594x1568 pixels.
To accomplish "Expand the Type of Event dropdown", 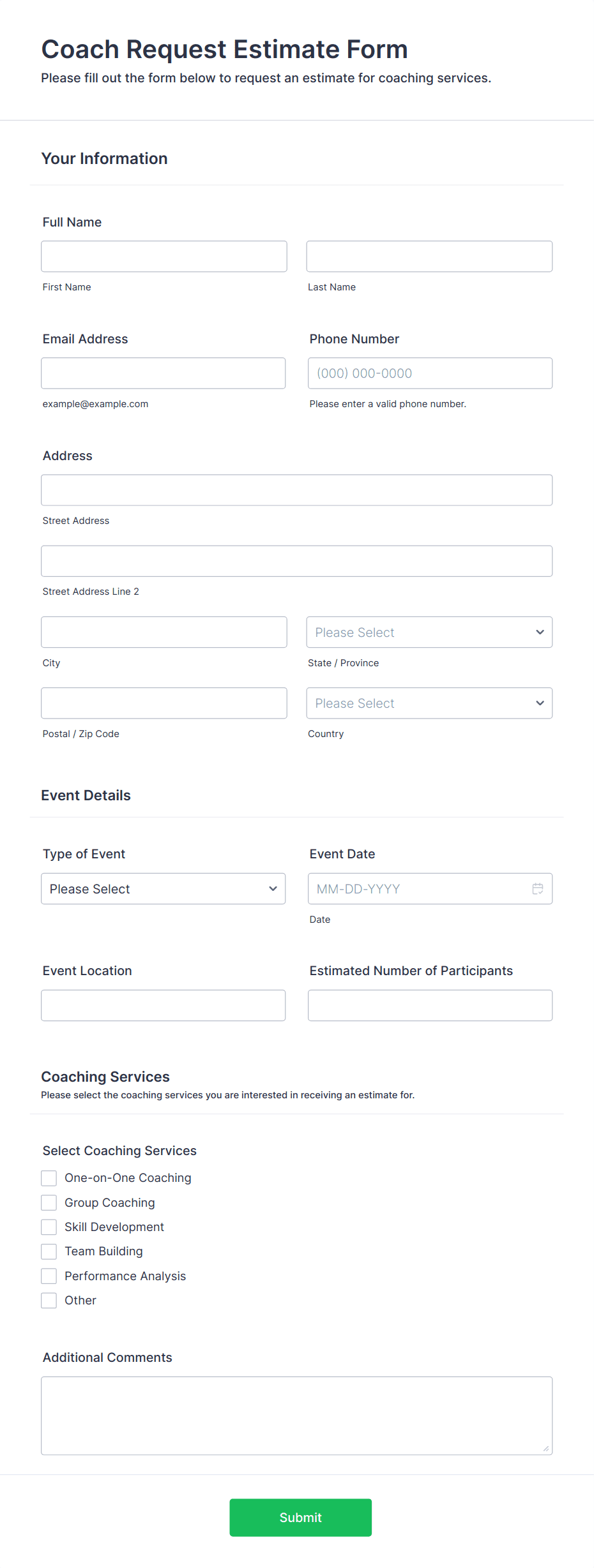I will [163, 888].
